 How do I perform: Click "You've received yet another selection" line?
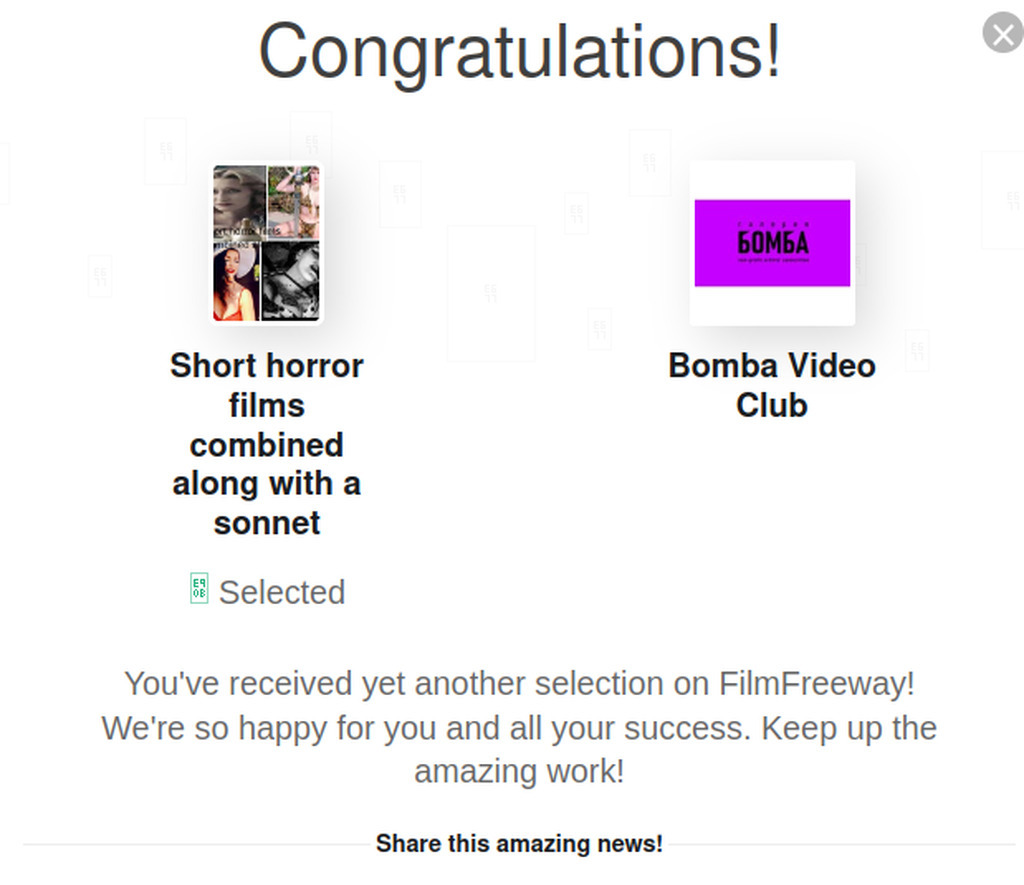(x=519, y=684)
